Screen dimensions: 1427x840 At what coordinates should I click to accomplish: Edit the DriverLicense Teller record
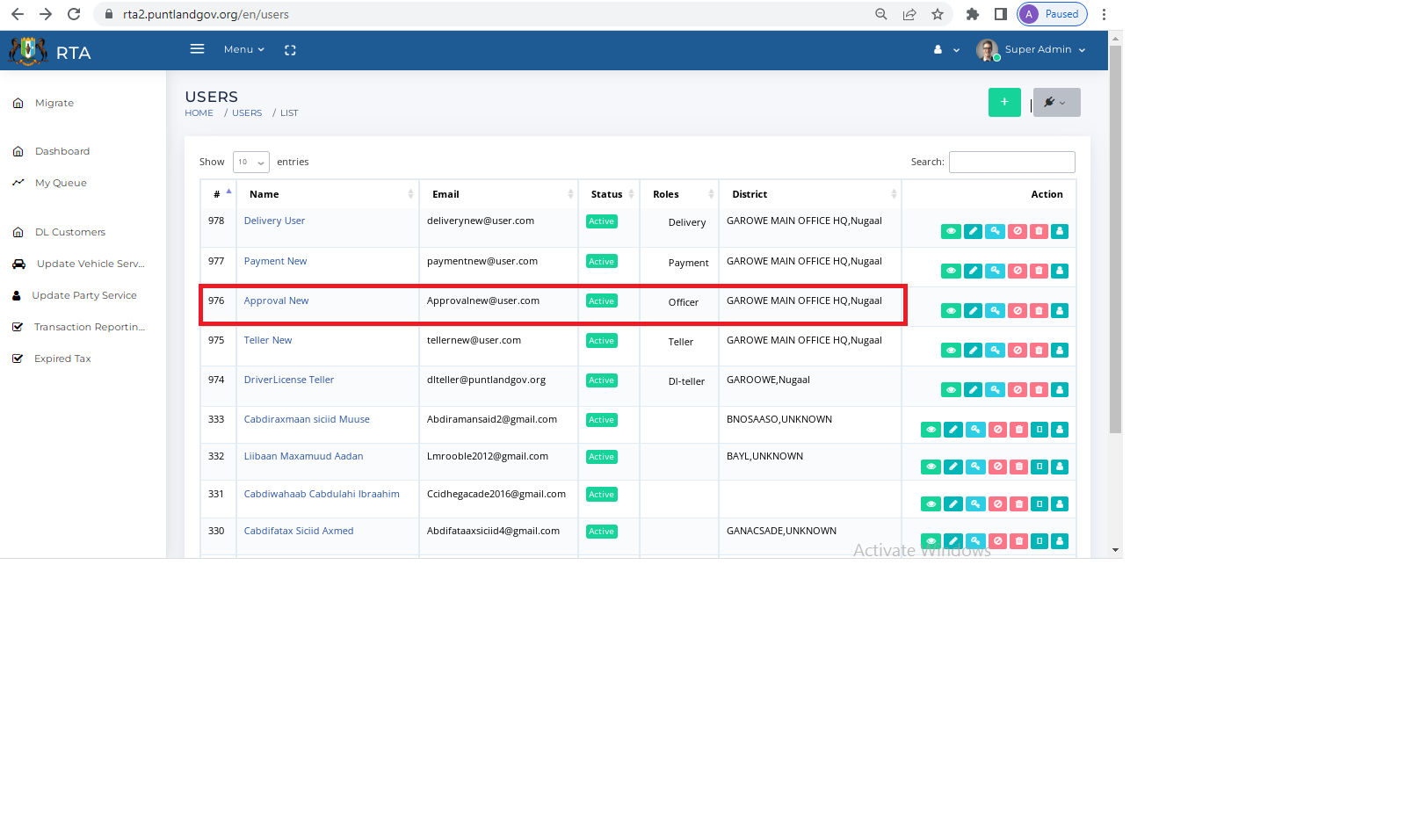pos(973,389)
